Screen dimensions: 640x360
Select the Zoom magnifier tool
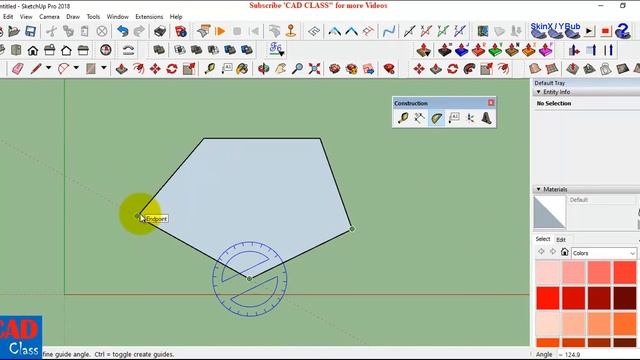(297, 69)
